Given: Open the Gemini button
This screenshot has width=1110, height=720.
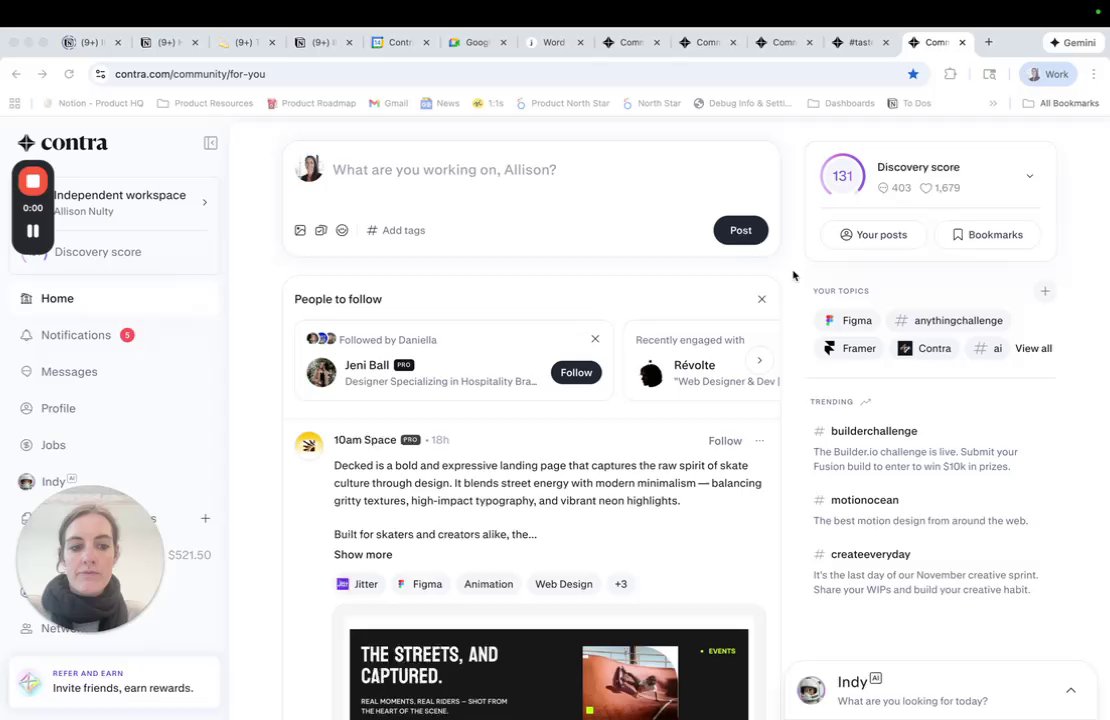Looking at the screenshot, I should click(1072, 42).
